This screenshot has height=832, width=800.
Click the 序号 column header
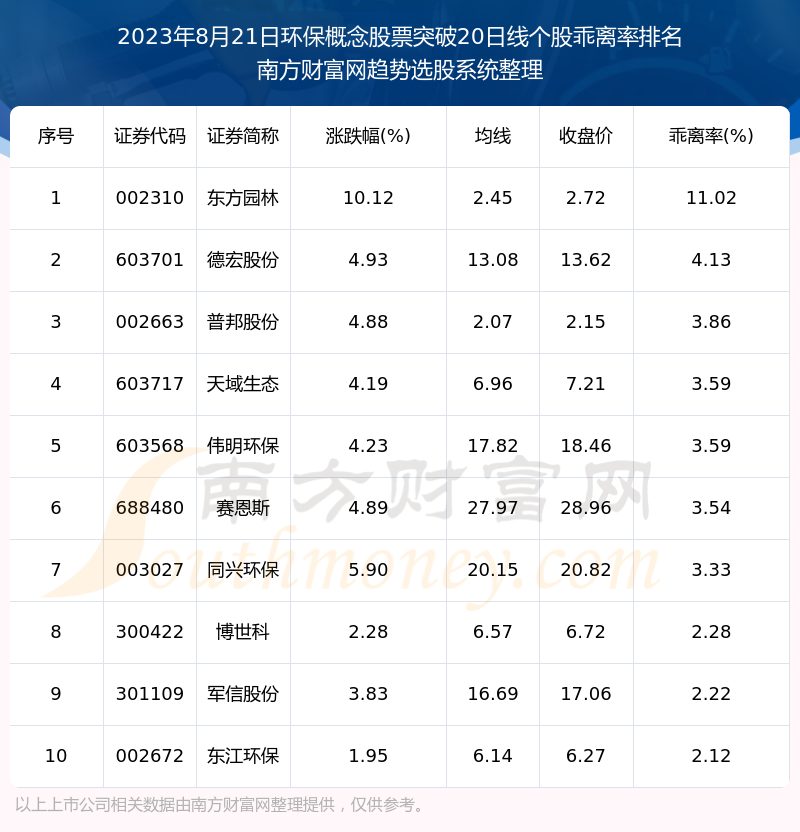tap(56, 136)
